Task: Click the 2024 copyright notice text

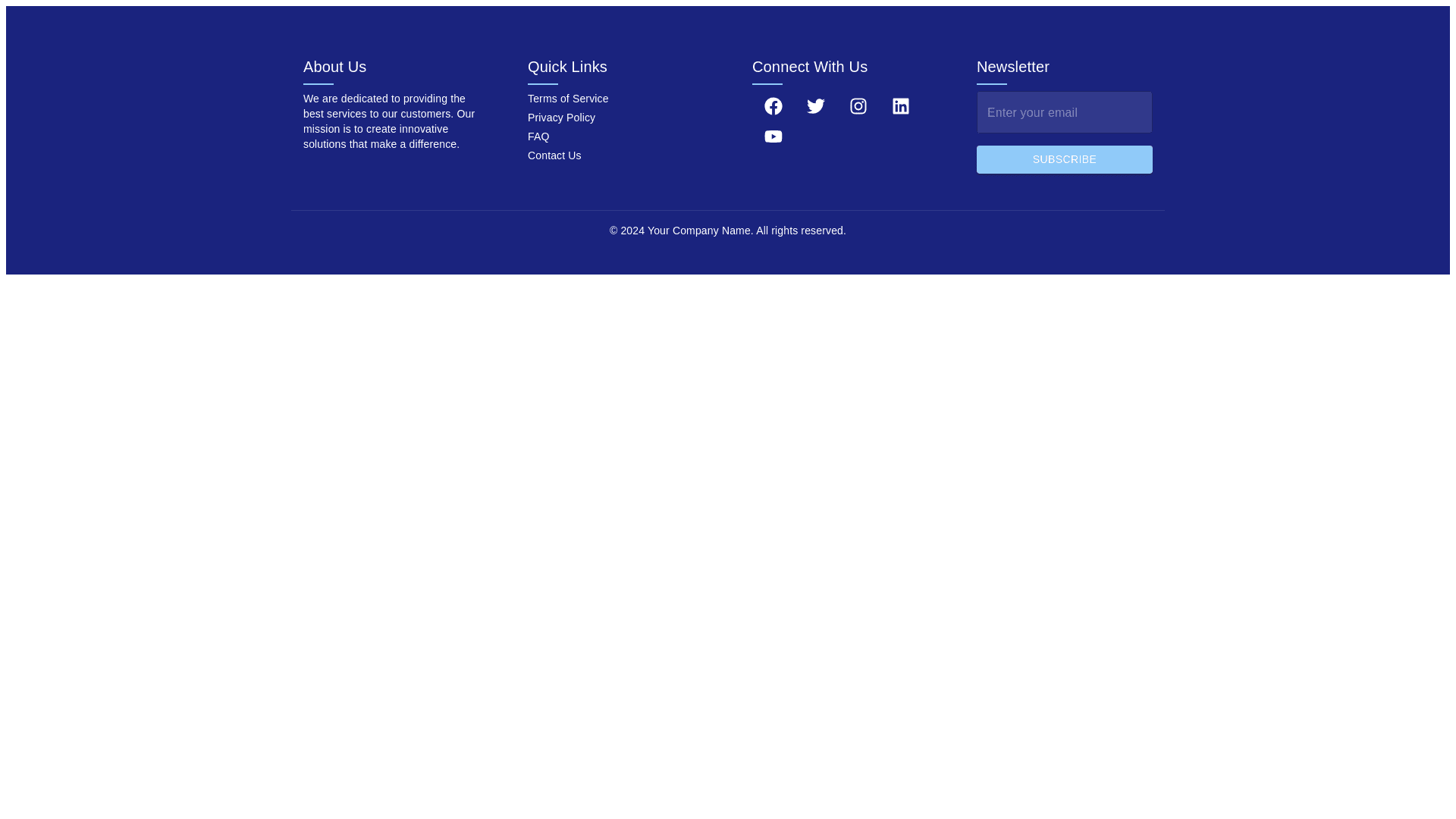Action: (727, 231)
